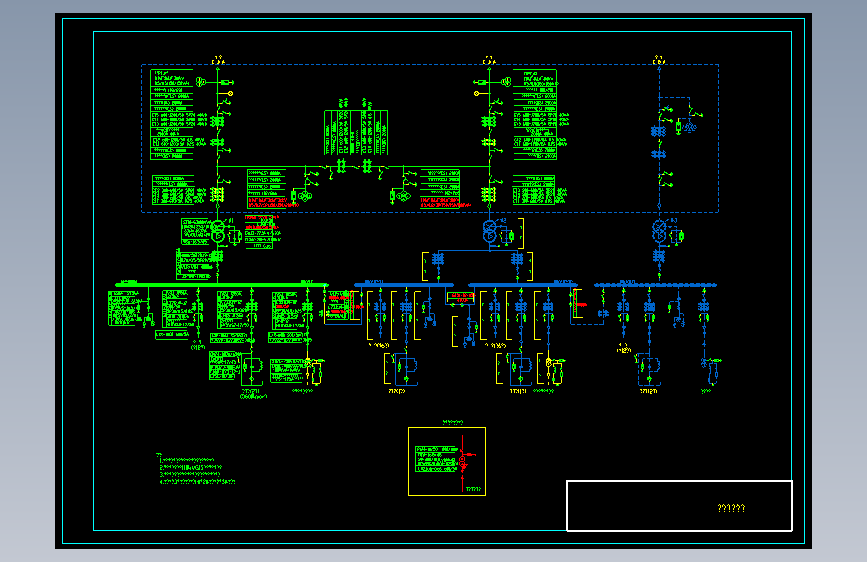Select the red-highlighted label block beside the left transformer
This screenshot has width=867, height=562.
[x=262, y=231]
